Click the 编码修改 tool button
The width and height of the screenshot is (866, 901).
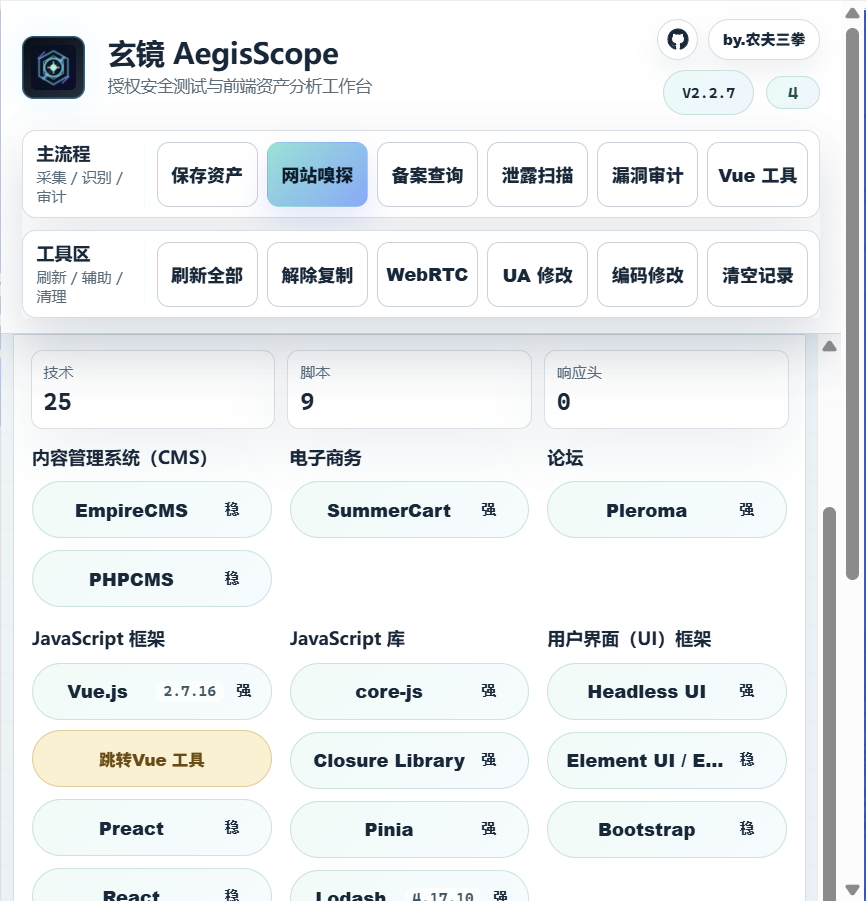647,275
